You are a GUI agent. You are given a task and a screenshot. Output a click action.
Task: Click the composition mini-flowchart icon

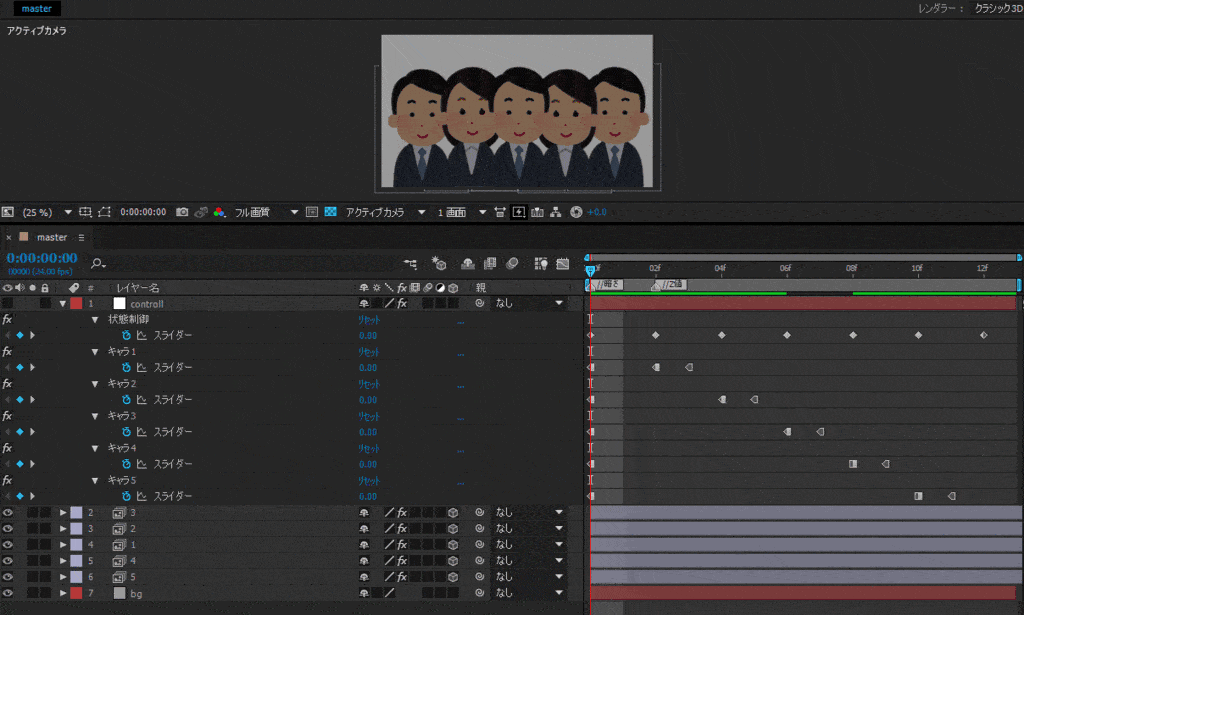click(x=411, y=264)
